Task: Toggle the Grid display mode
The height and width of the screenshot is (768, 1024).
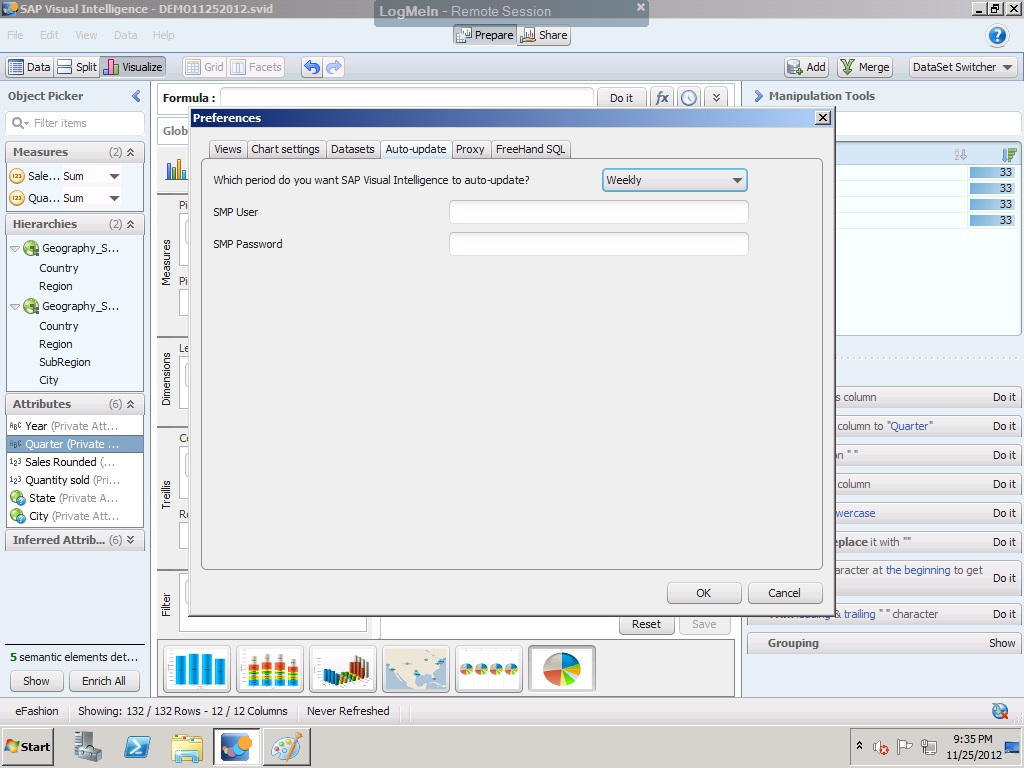Action: click(204, 67)
